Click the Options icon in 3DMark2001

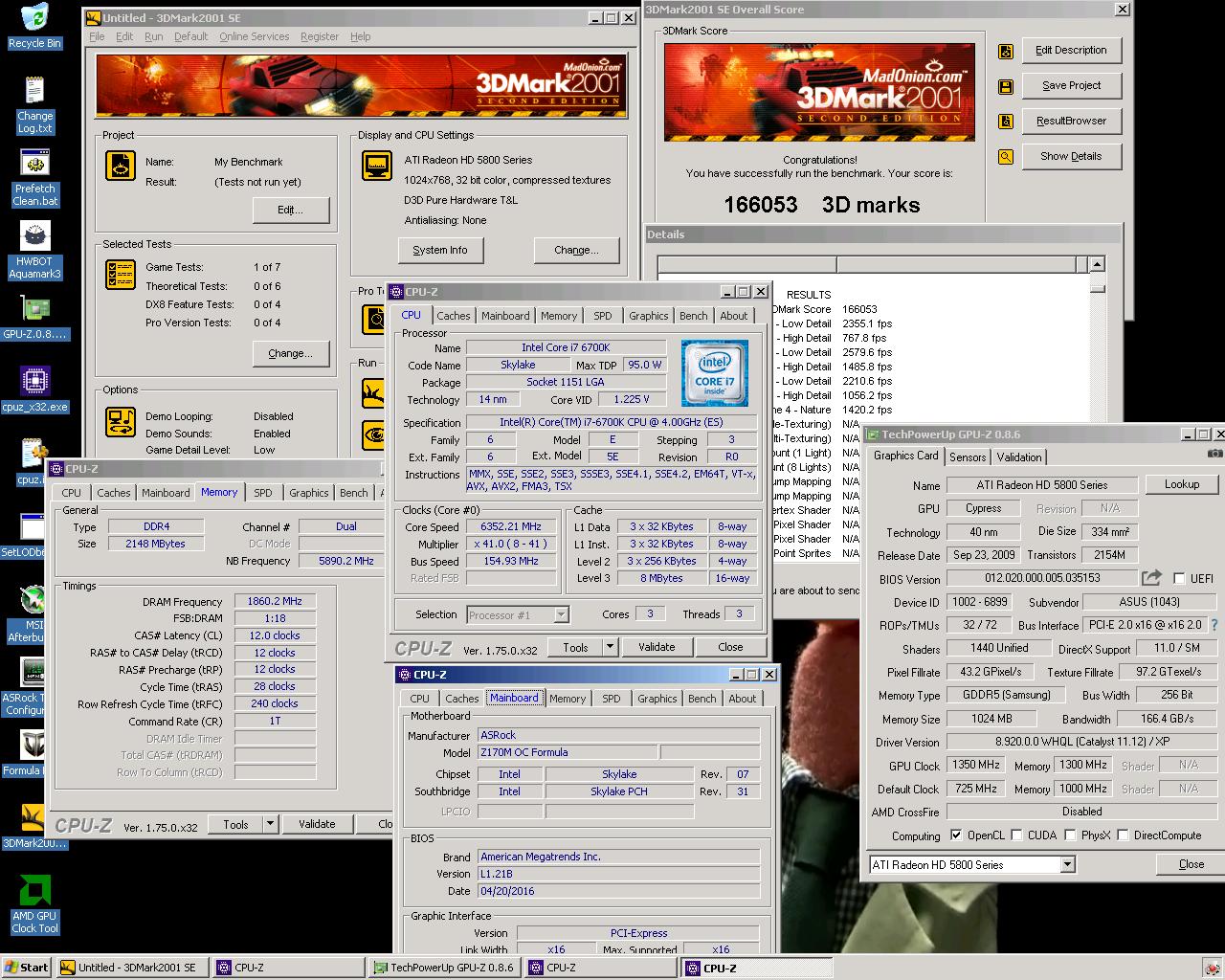click(x=121, y=421)
